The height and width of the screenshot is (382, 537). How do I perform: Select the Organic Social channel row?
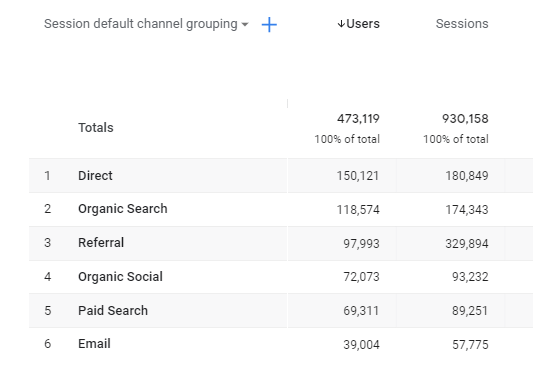click(x=281, y=276)
